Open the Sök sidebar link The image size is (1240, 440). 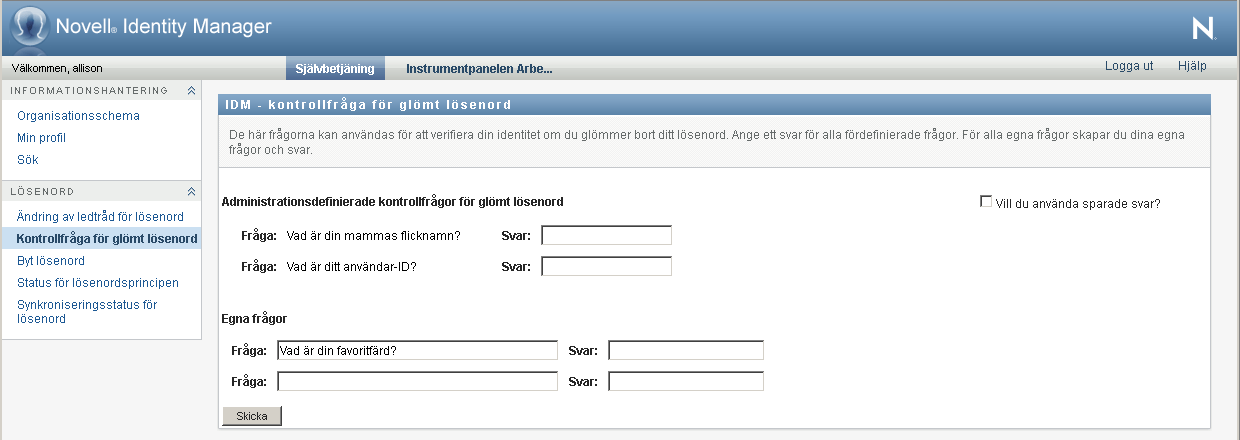pyautogui.click(x=28, y=160)
